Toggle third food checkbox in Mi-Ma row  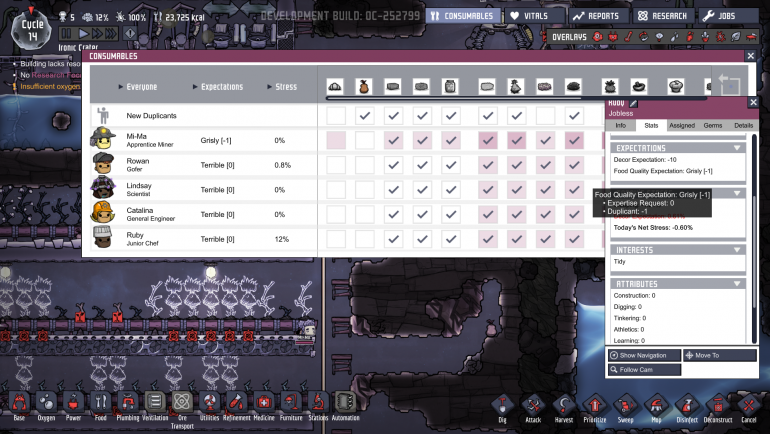point(393,140)
